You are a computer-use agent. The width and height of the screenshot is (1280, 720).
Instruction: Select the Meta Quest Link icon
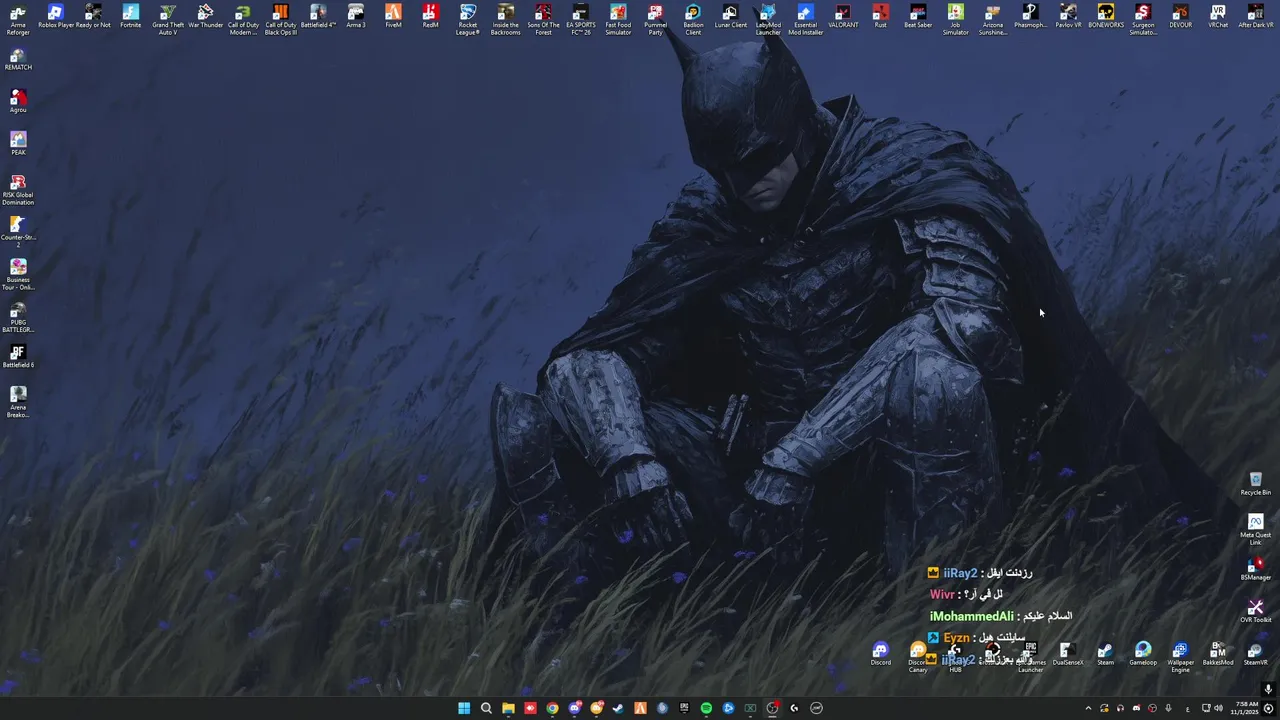click(1256, 529)
